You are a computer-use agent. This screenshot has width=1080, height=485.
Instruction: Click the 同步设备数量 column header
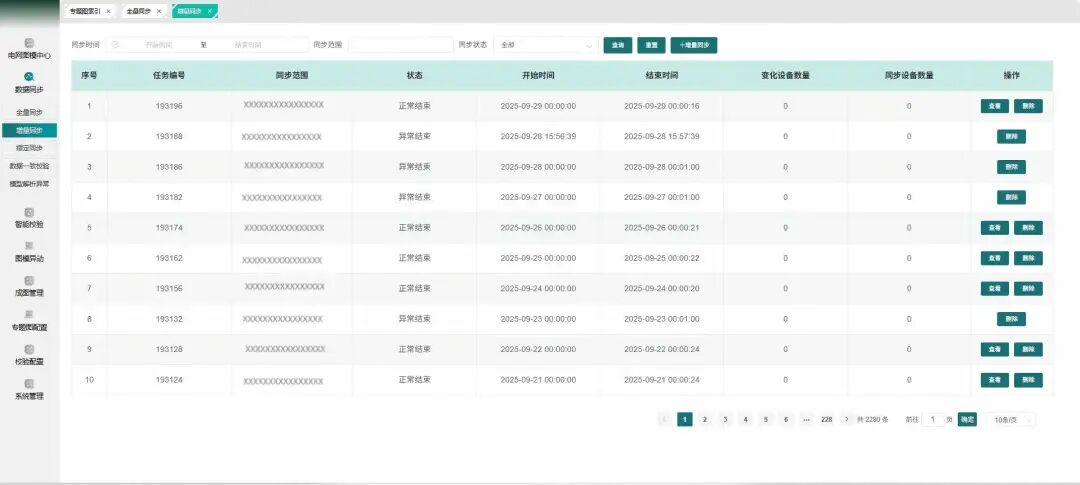908,76
